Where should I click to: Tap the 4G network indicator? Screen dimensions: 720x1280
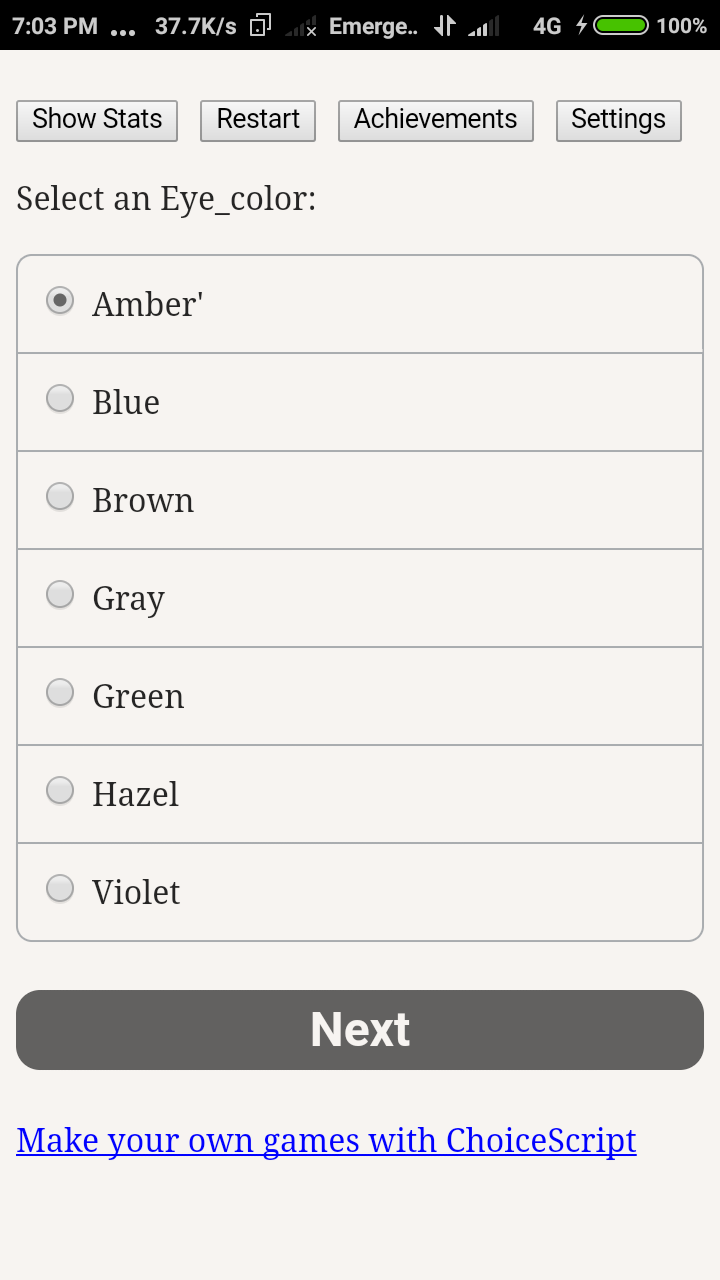click(x=547, y=26)
